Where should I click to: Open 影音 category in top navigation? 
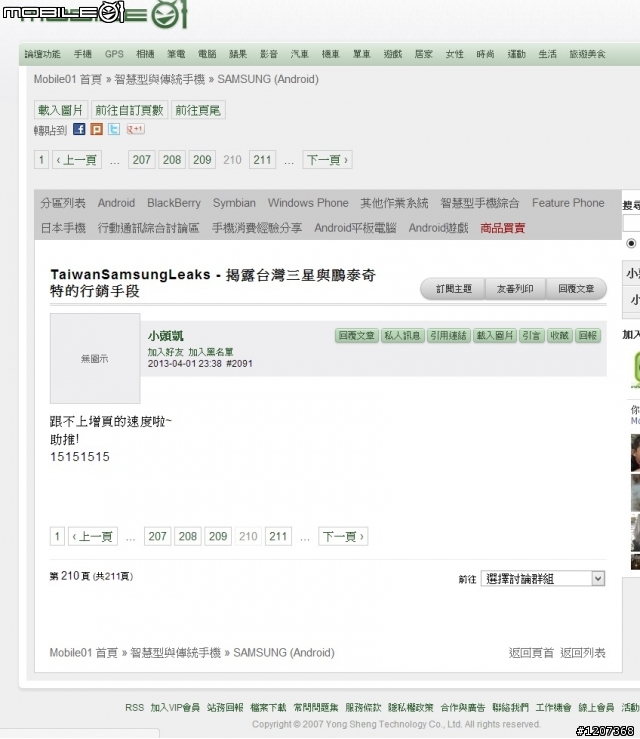pyautogui.click(x=269, y=54)
